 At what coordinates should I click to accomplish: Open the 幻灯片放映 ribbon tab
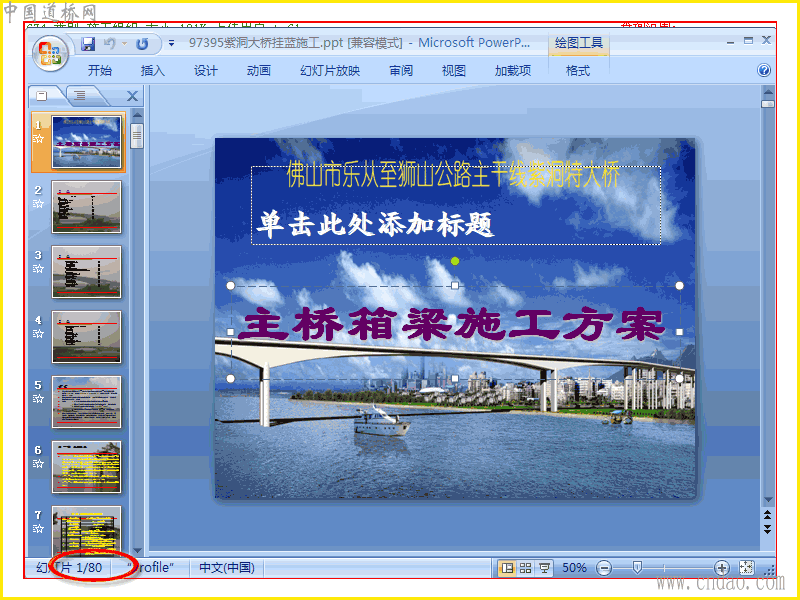[330, 70]
